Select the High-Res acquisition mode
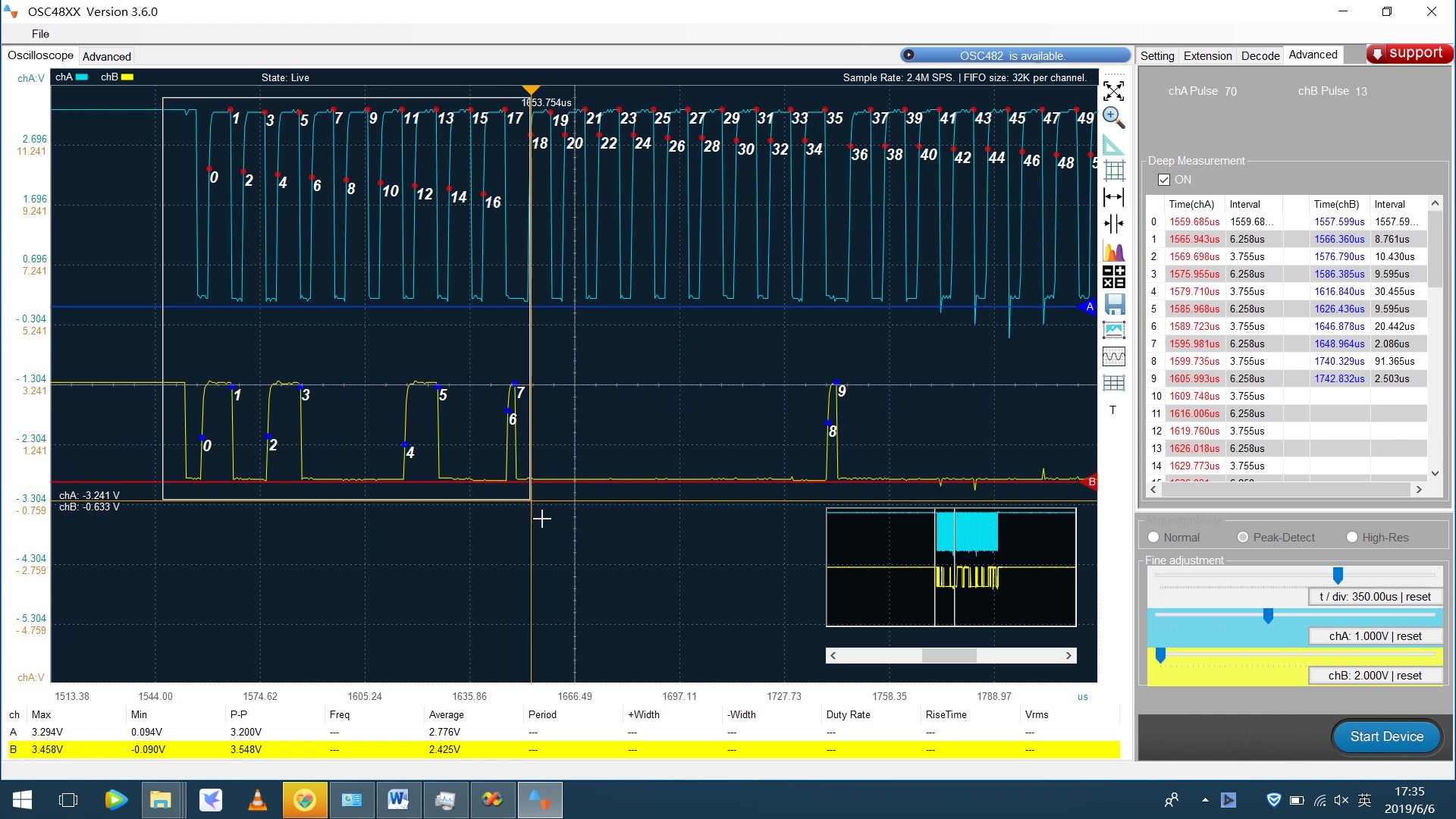This screenshot has width=1456, height=819. tap(1351, 537)
